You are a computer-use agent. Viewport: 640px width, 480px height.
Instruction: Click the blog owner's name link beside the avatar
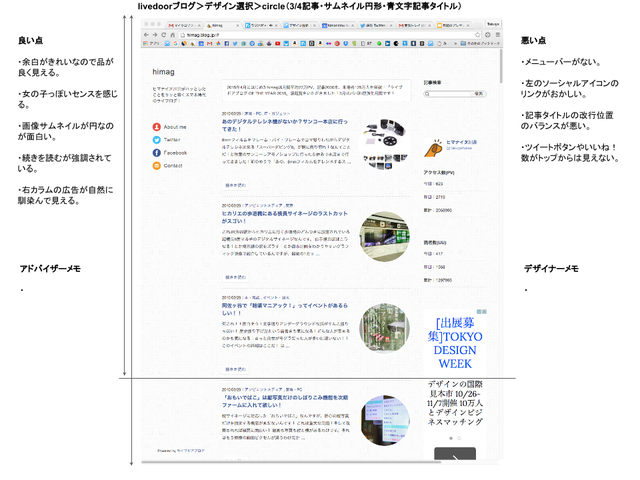(x=461, y=142)
